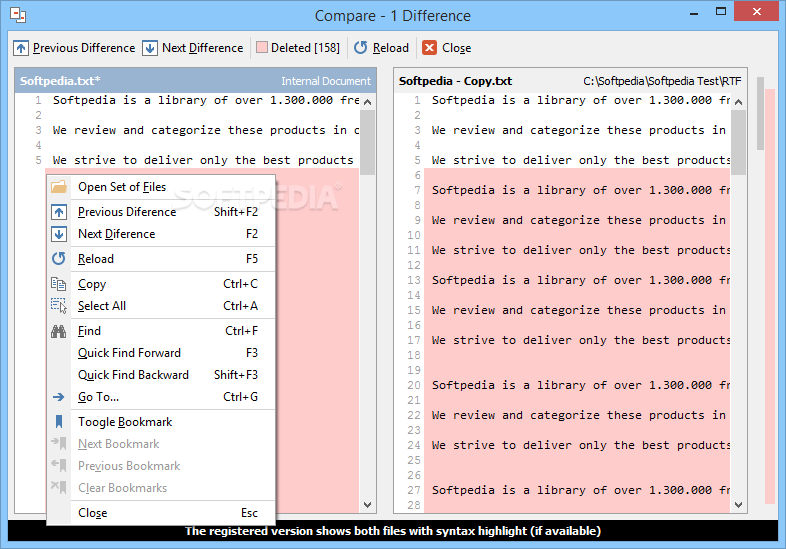Select Toogle Bookmark menu entry
Image resolution: width=786 pixels, height=549 pixels.
point(161,422)
